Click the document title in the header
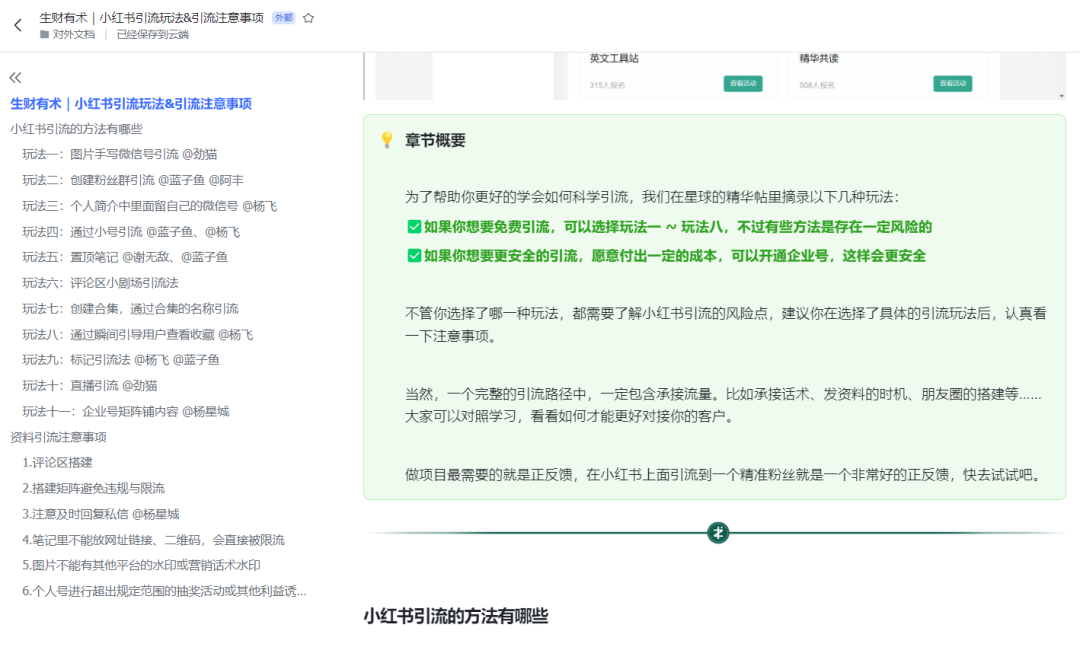 (x=152, y=18)
